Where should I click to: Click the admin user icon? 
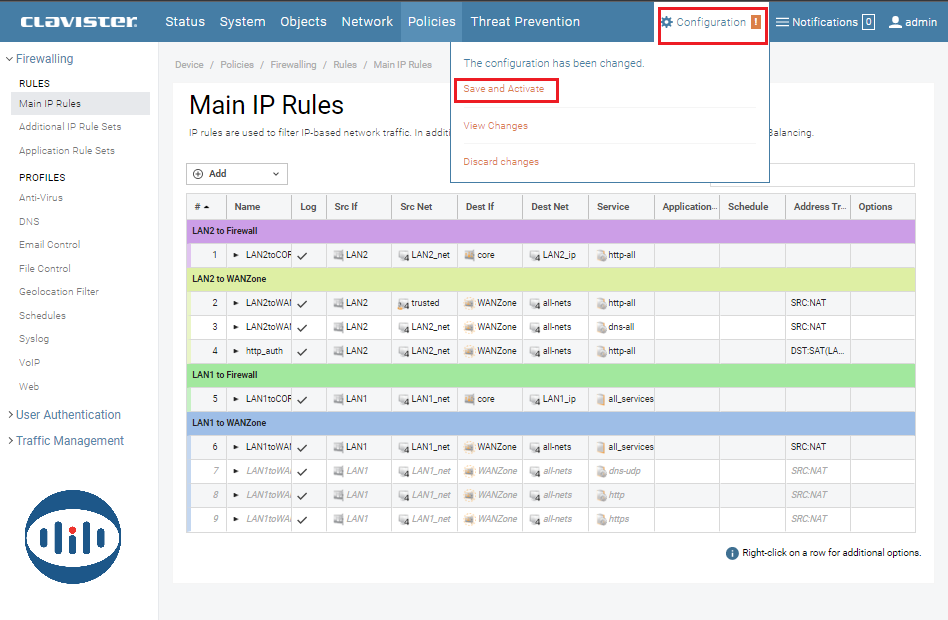pos(895,22)
